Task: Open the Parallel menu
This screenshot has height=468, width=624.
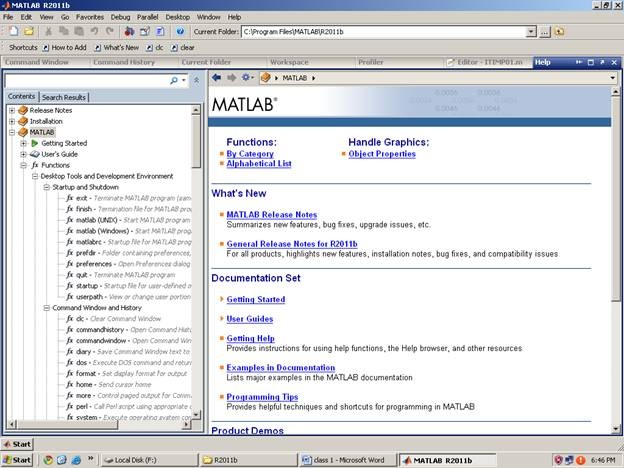Action: [x=147, y=17]
